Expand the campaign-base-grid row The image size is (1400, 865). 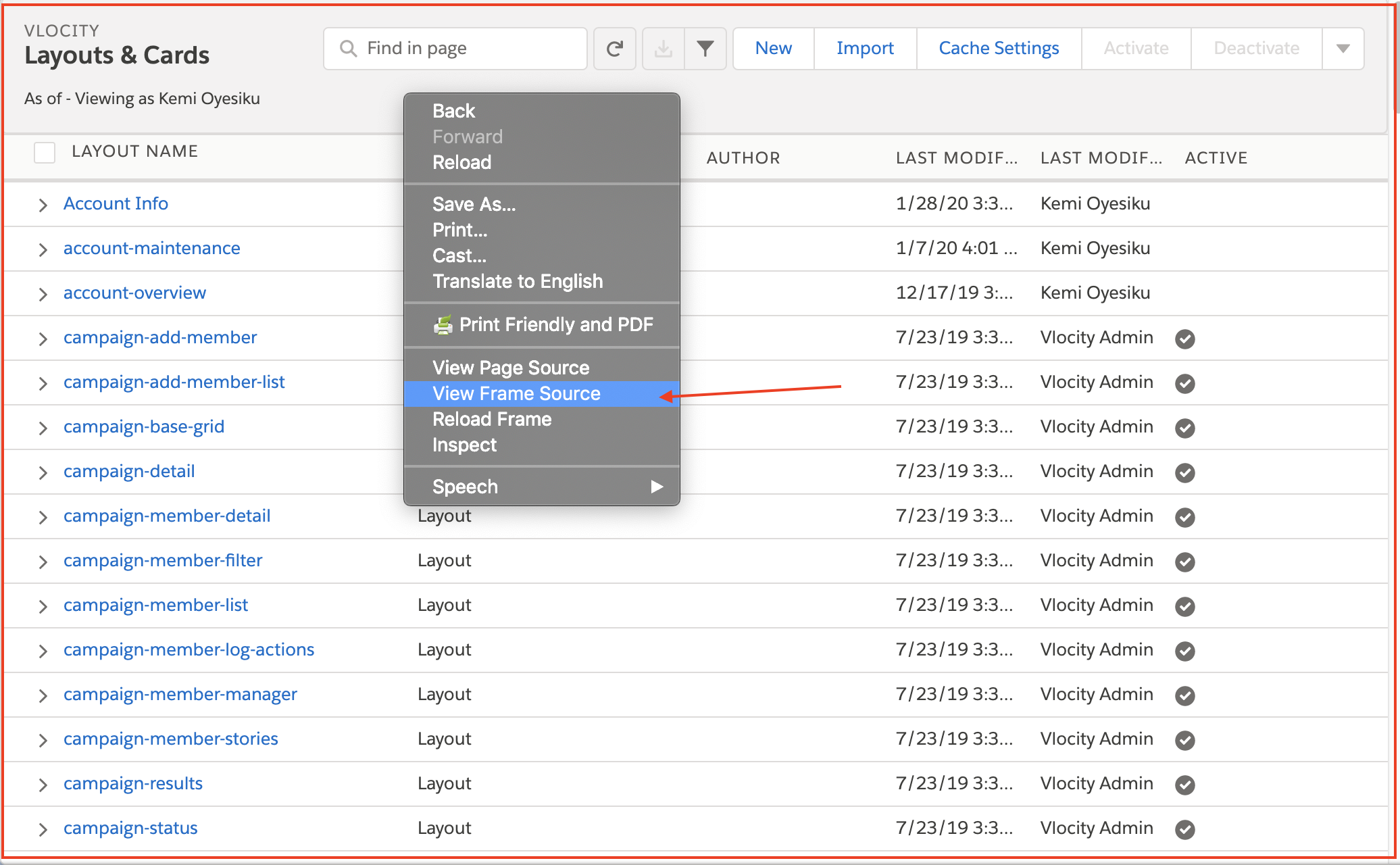pos(43,428)
